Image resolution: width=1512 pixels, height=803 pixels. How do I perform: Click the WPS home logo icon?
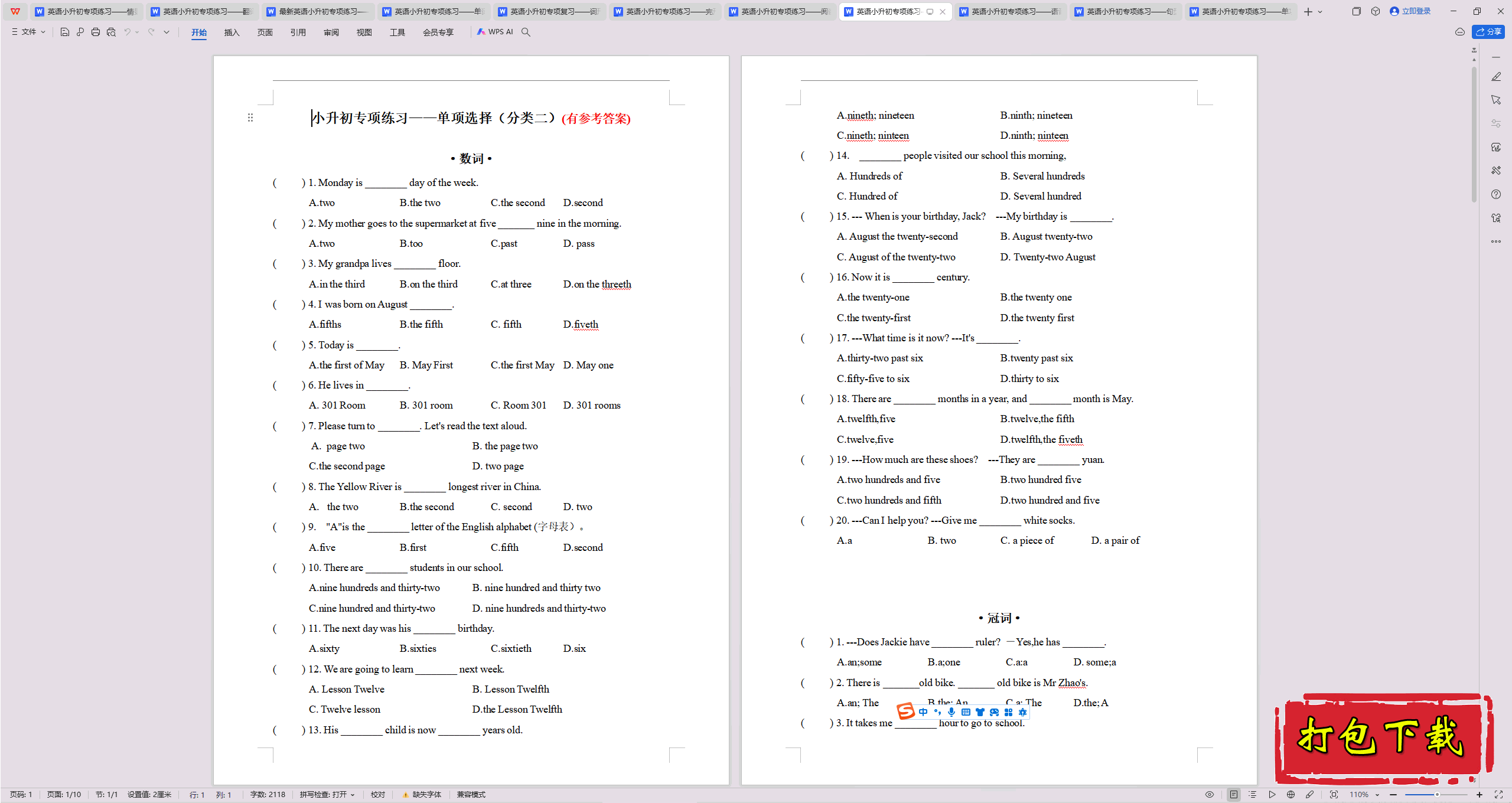point(15,11)
